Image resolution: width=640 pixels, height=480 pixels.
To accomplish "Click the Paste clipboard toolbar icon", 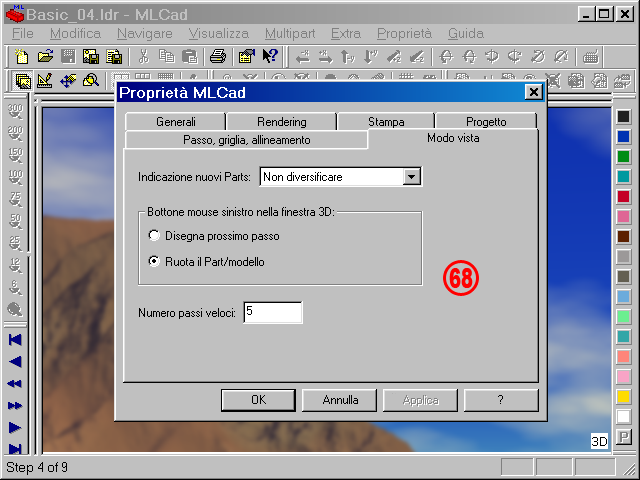I will point(190,56).
